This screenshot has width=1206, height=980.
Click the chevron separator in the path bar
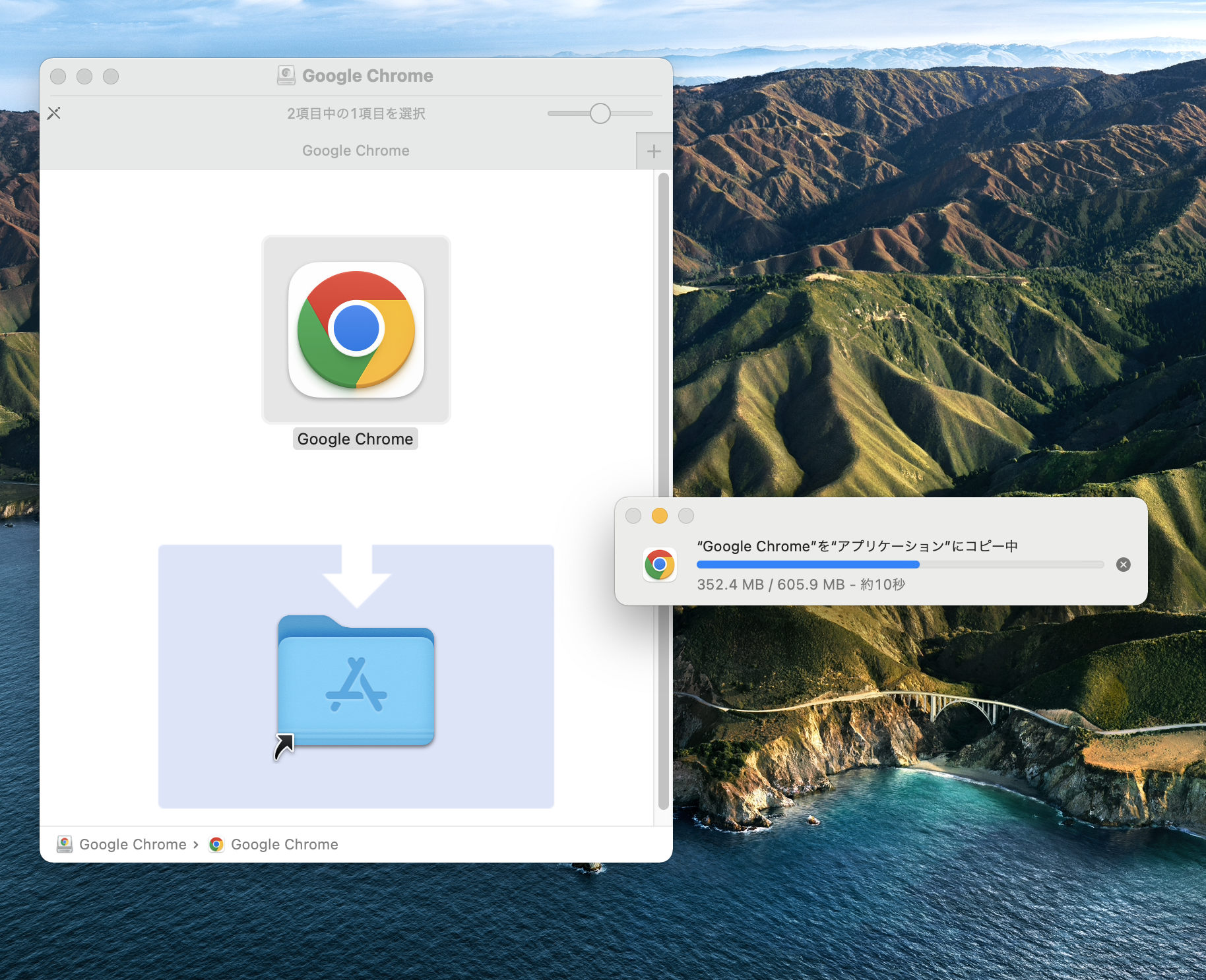coord(196,844)
